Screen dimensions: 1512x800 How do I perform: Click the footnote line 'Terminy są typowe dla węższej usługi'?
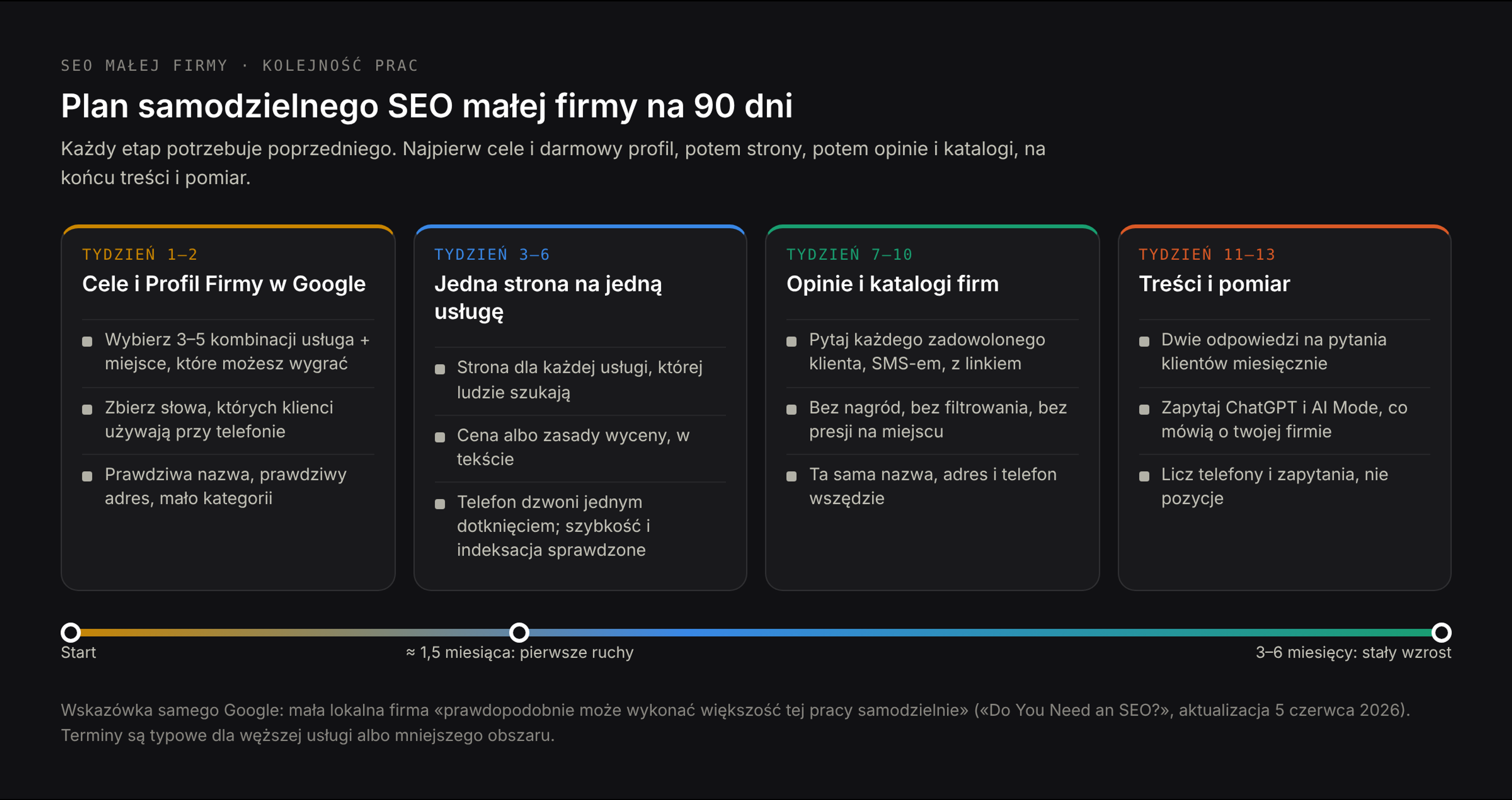point(308,735)
